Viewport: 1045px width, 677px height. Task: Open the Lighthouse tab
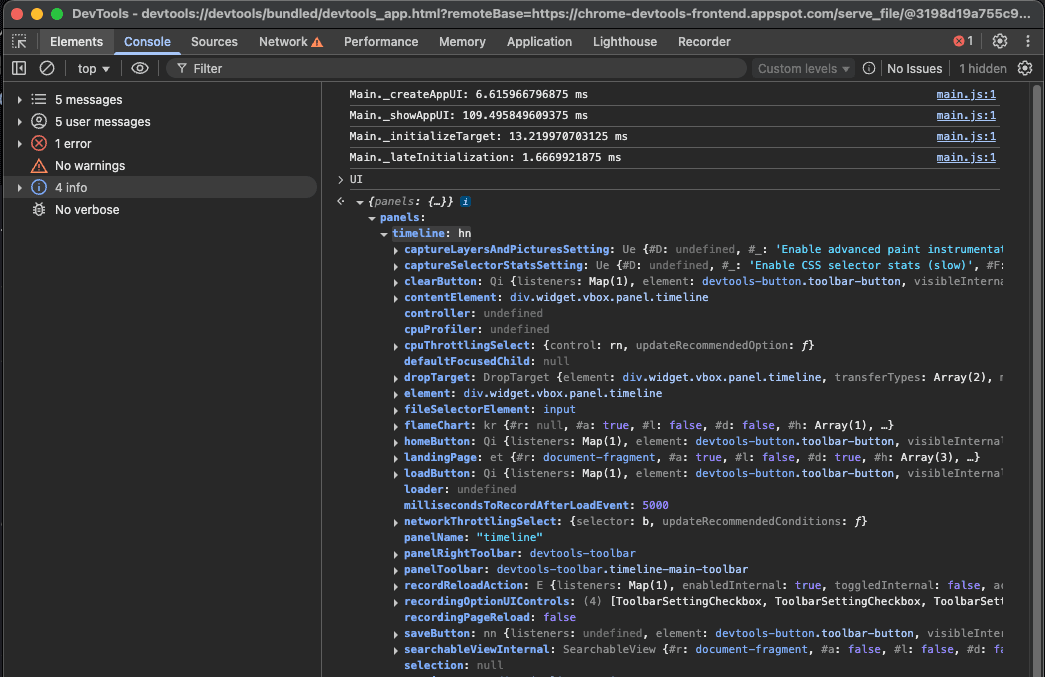[x=625, y=42]
